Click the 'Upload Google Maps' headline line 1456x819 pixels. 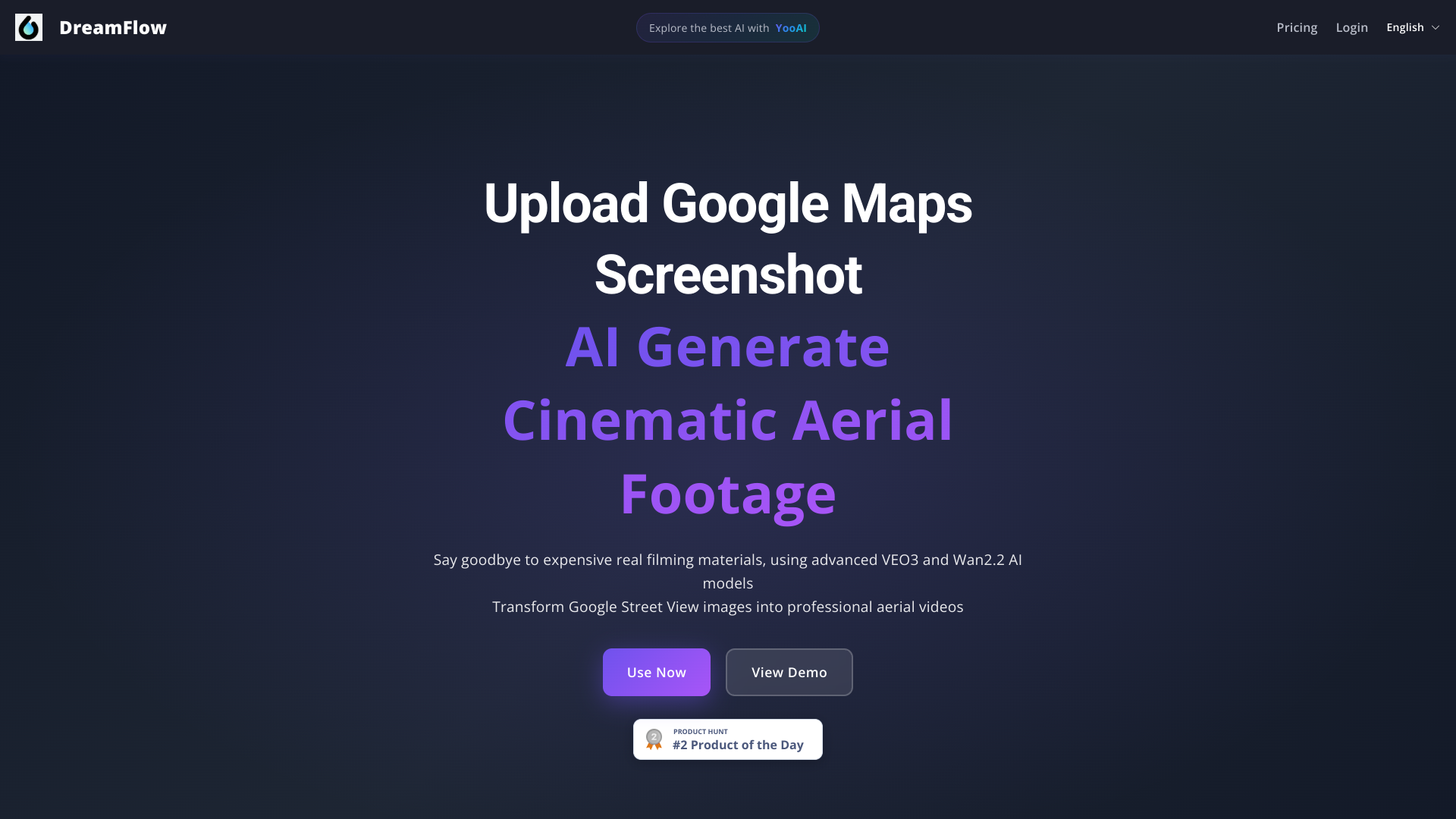pos(727,204)
